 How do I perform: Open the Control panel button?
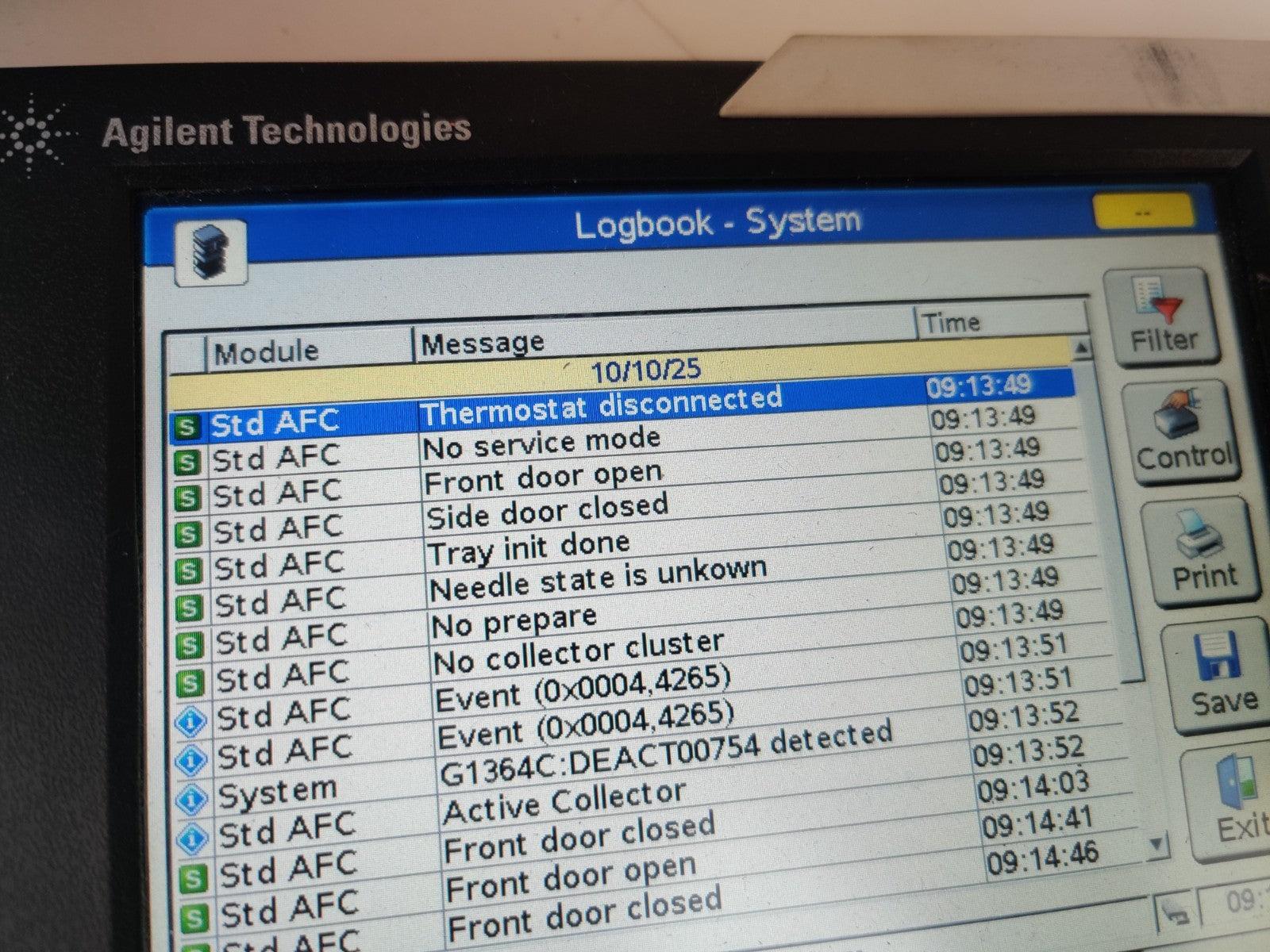(1182, 432)
